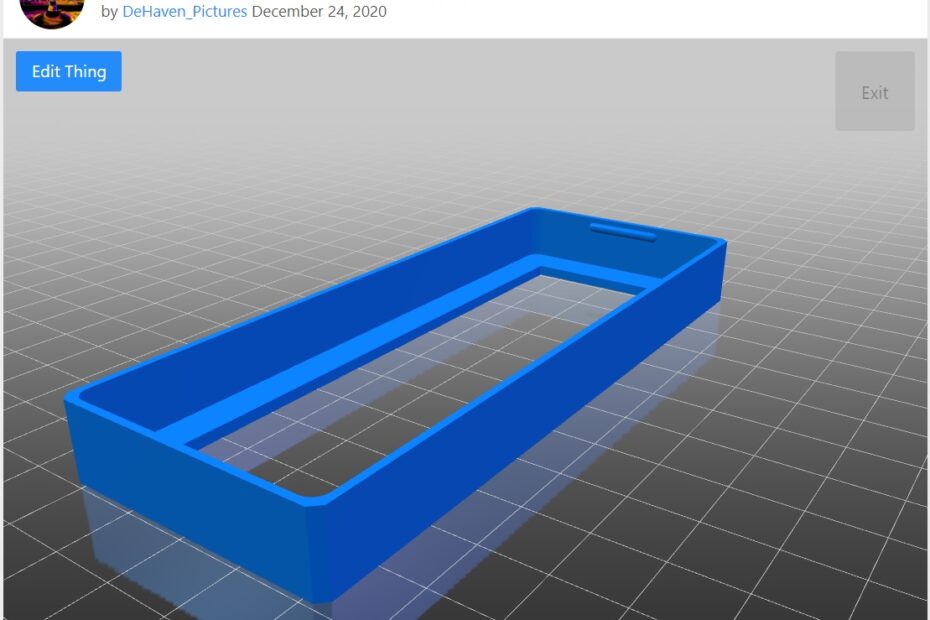Click the date December 24, 2020
The image size is (930, 620).
(x=319, y=11)
